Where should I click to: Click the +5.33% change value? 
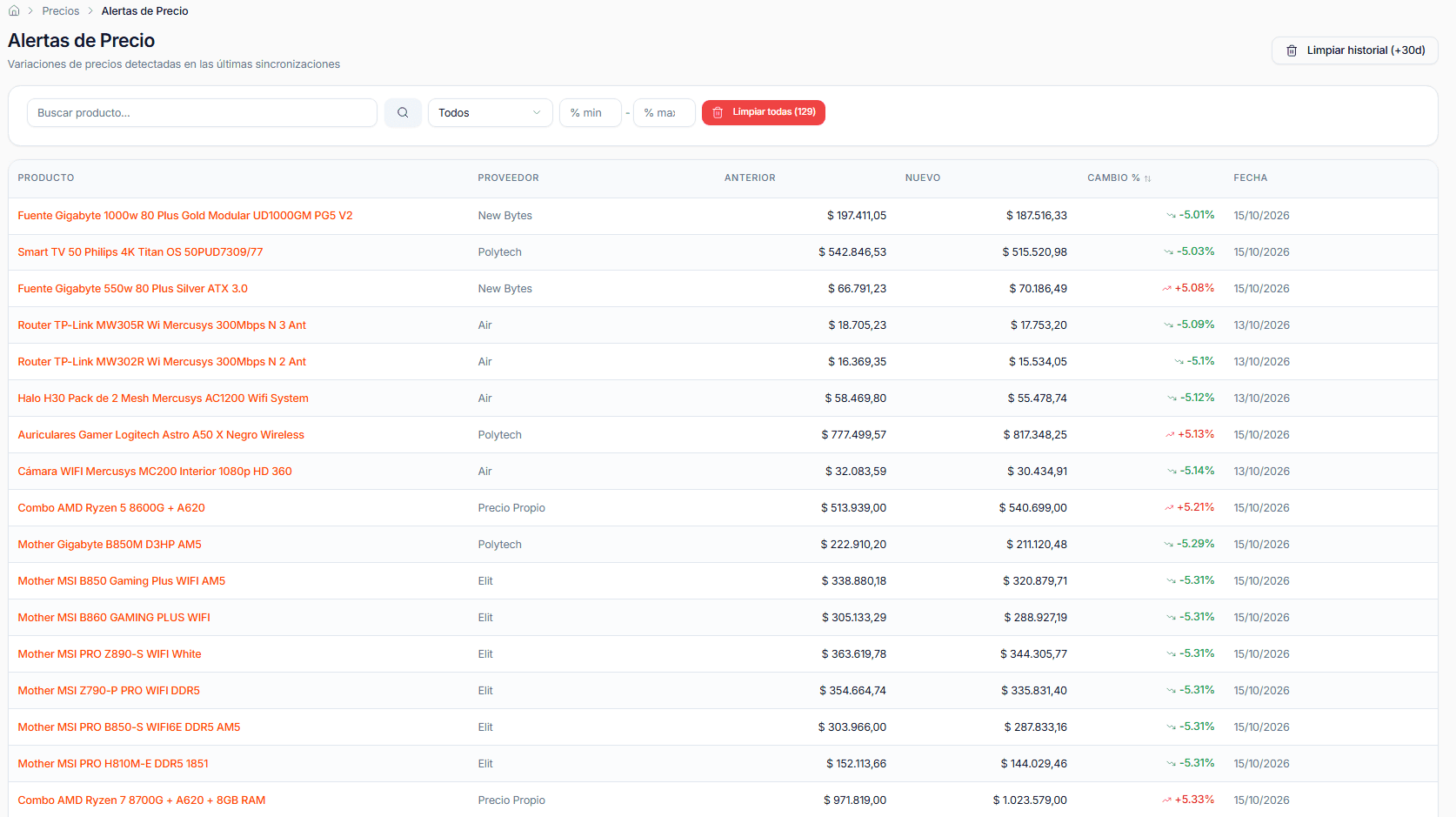tap(1194, 800)
